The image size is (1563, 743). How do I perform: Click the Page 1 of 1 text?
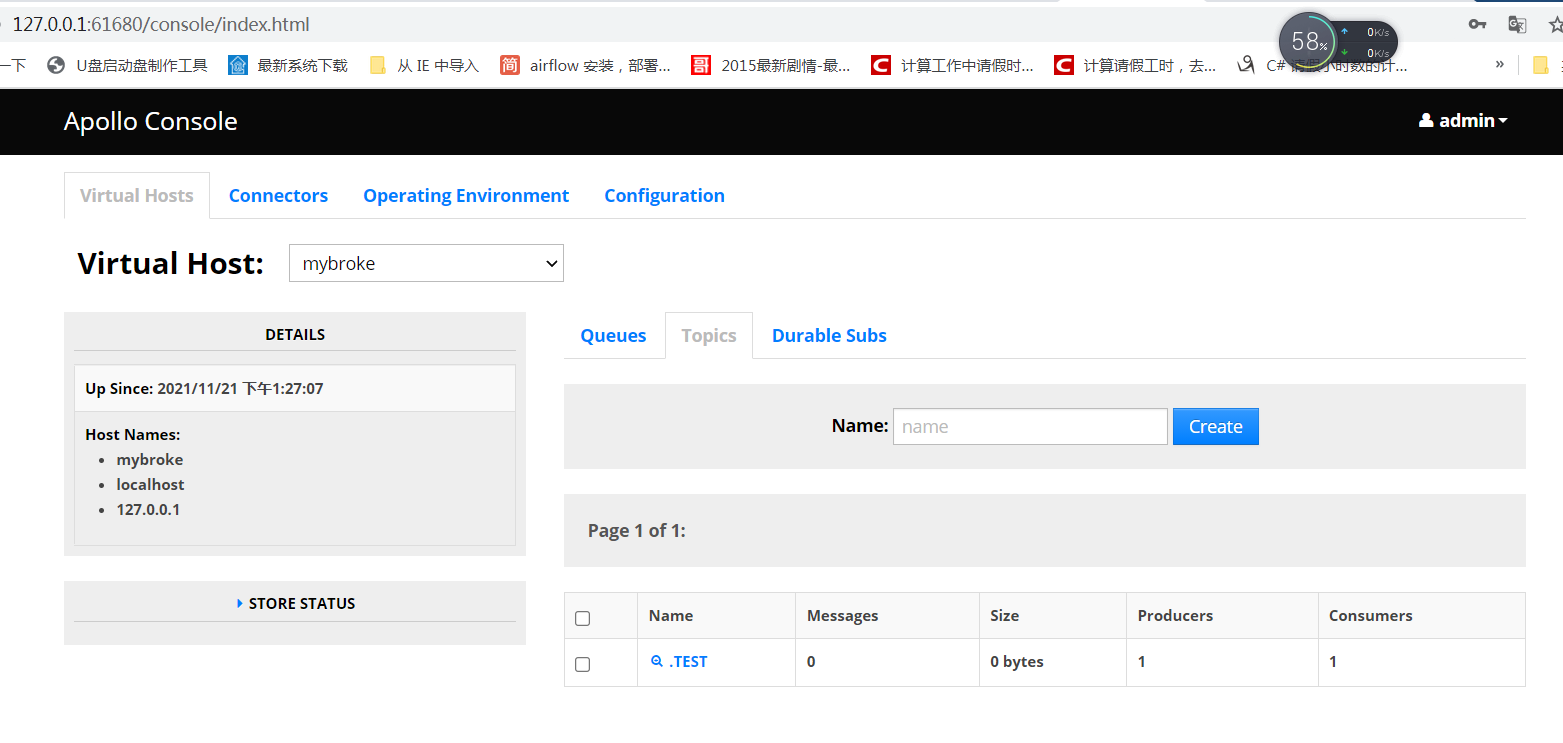[x=636, y=531]
